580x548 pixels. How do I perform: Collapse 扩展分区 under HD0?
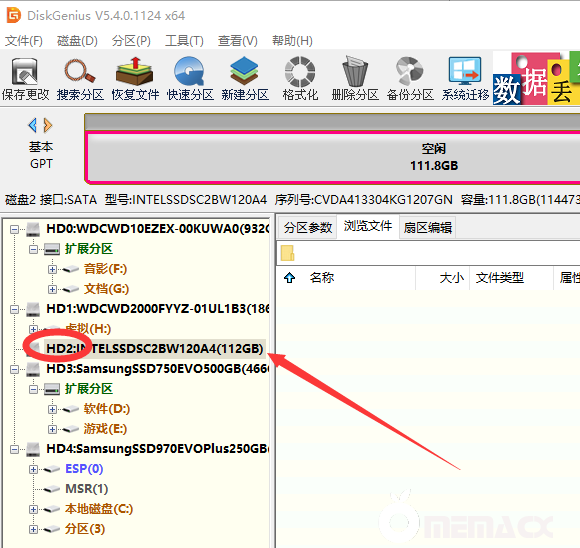(33, 249)
